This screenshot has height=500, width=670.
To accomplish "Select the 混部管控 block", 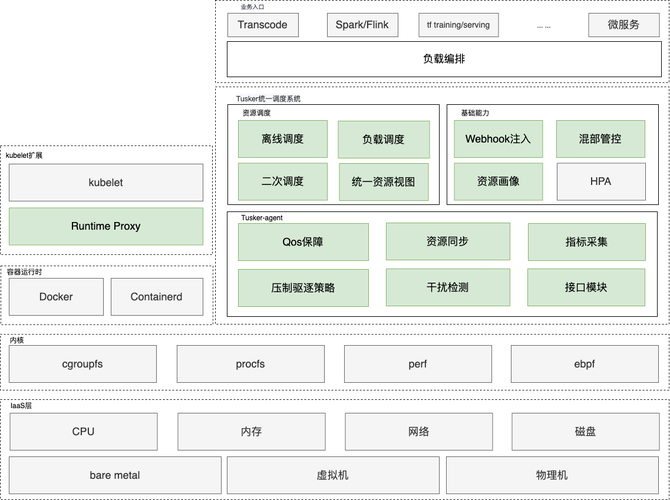I will tap(600, 139).
